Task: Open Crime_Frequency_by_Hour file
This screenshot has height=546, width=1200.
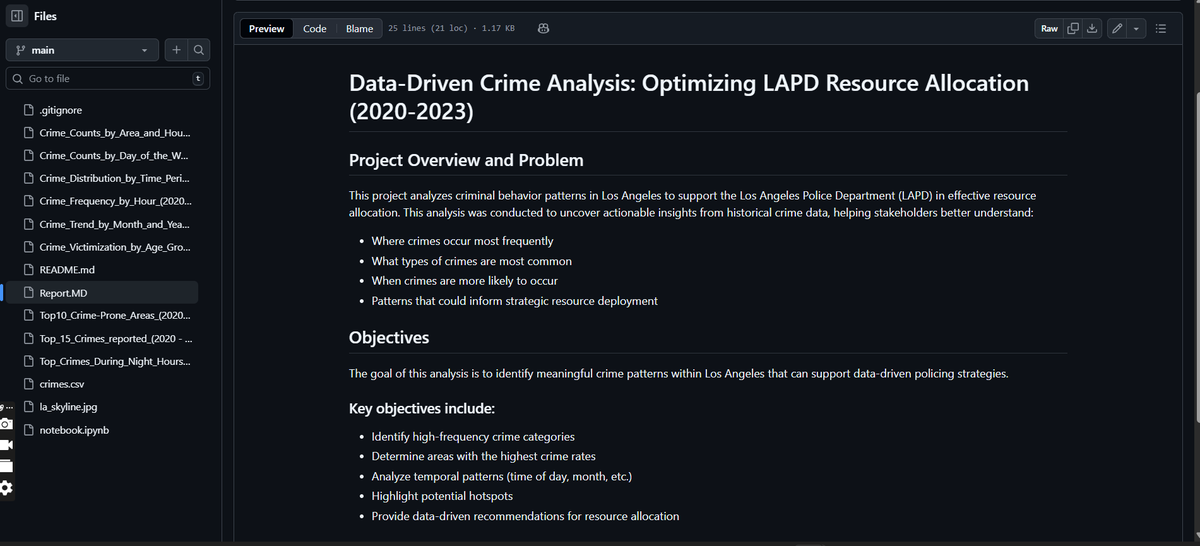Action: click(115, 201)
